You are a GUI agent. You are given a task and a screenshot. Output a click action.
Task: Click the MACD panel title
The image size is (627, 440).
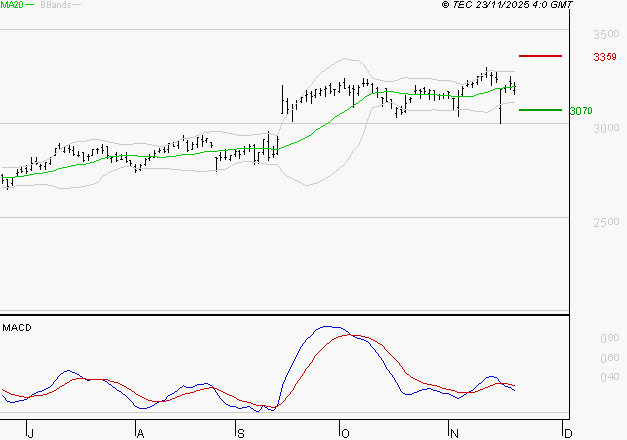[x=17, y=328]
